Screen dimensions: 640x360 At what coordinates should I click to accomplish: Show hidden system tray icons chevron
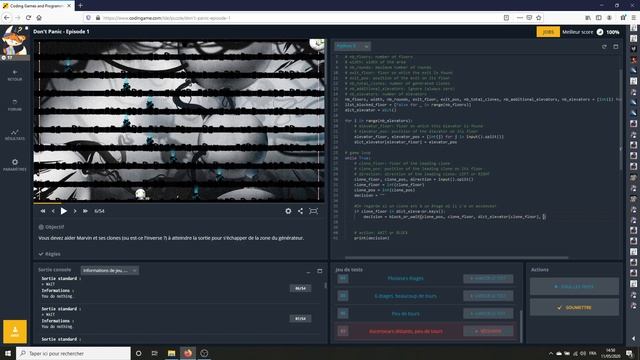[x=551, y=353]
